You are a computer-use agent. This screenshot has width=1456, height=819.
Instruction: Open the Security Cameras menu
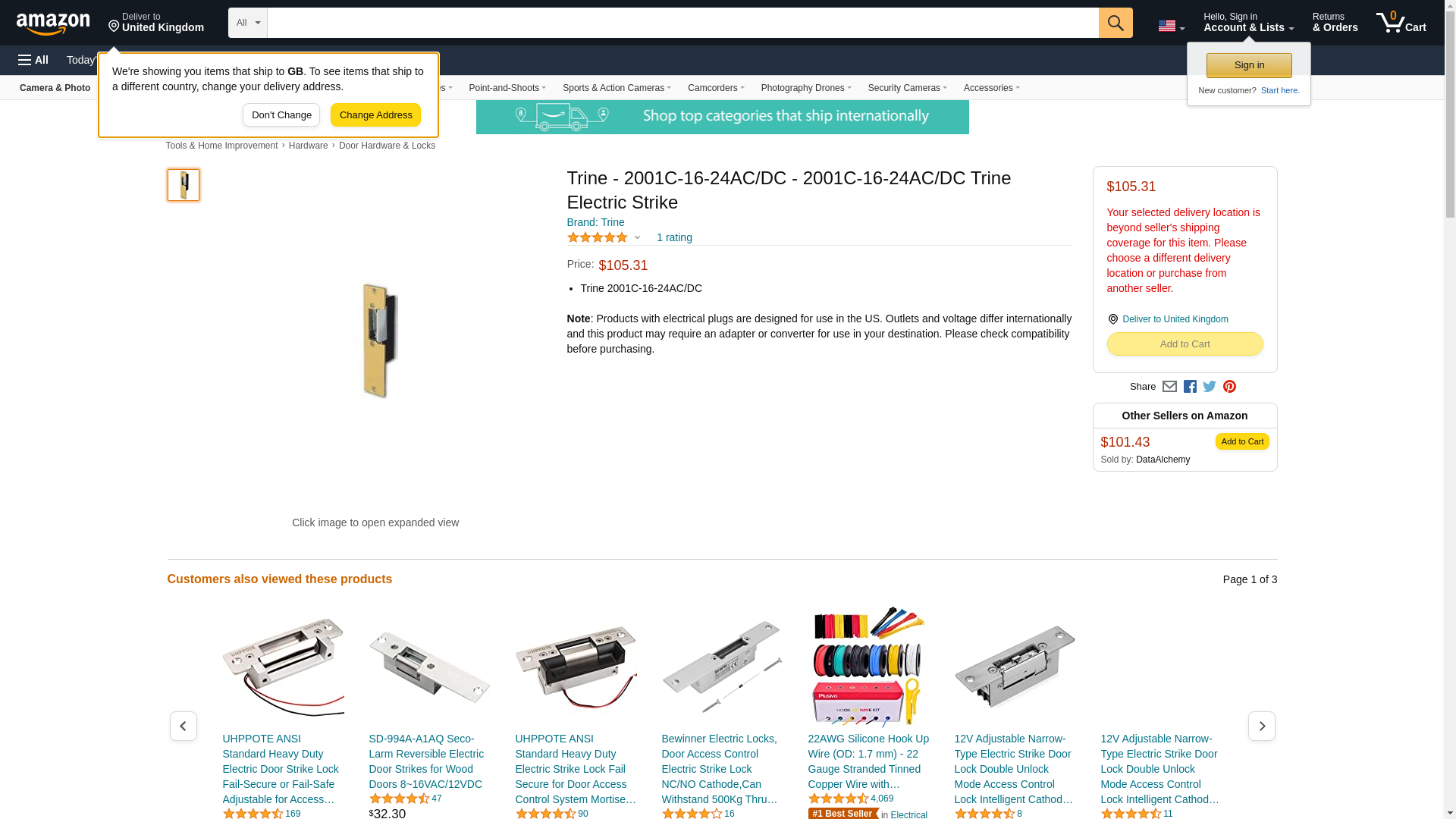pos(907,88)
